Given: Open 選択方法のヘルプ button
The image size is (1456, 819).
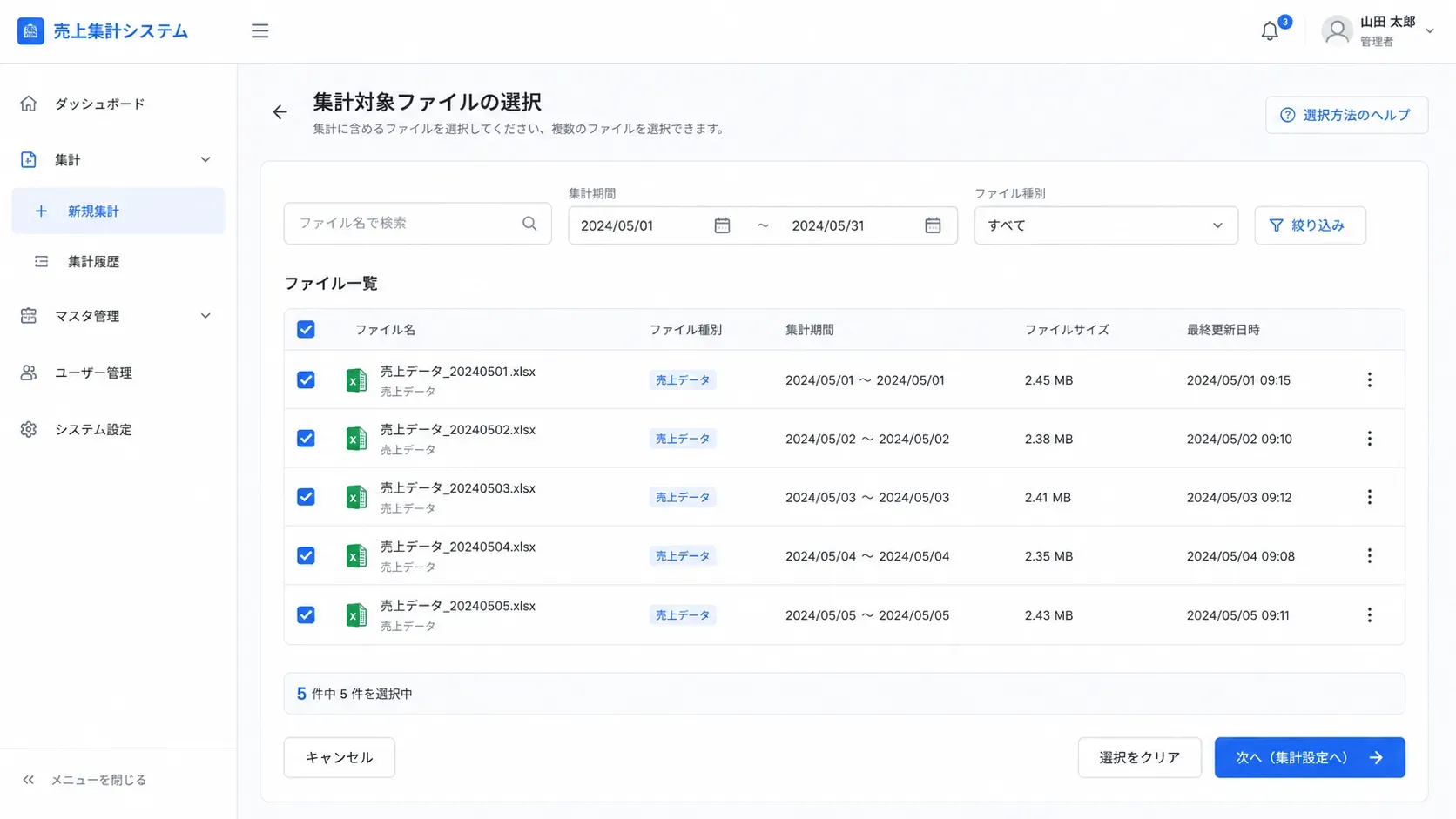Looking at the screenshot, I should pyautogui.click(x=1346, y=115).
